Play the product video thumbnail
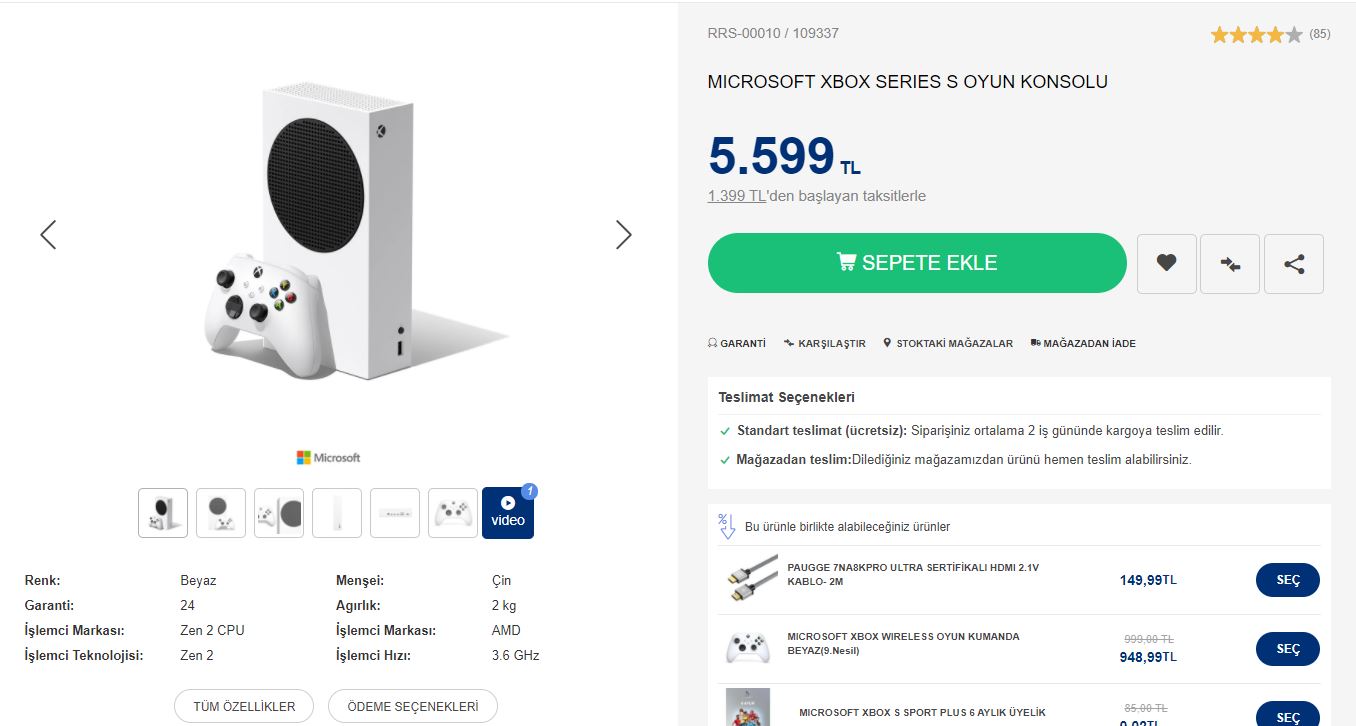Viewport: 1356px width, 726px height. point(508,512)
